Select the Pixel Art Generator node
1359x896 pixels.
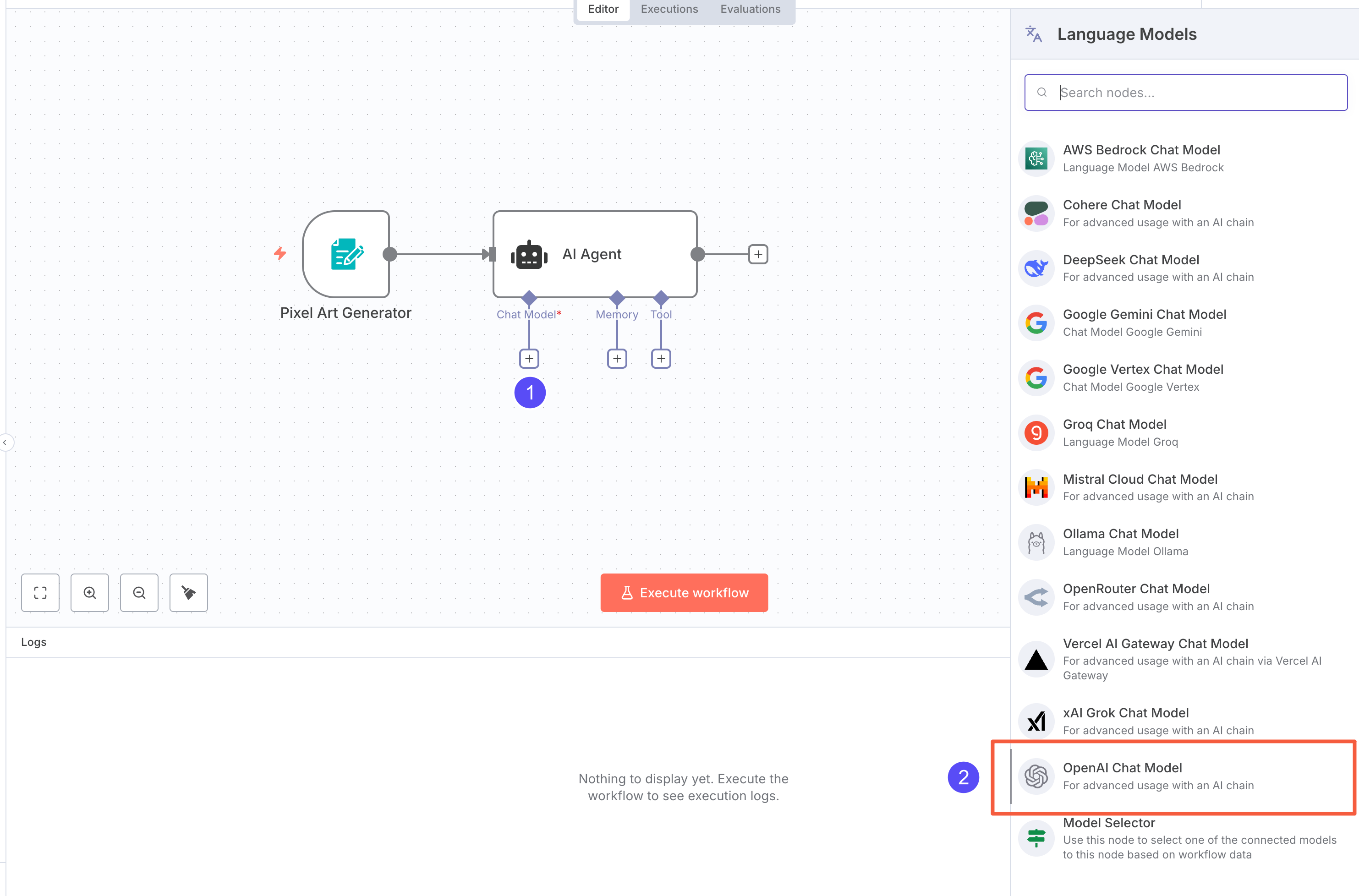pyautogui.click(x=346, y=254)
